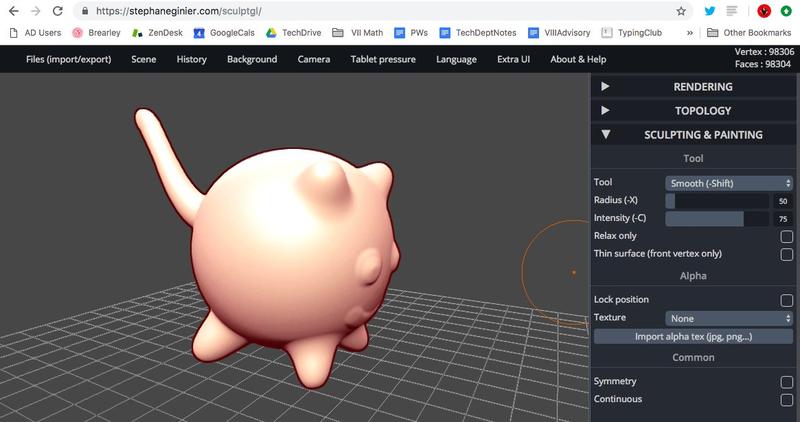Bookmark this page with the star icon

point(681,11)
